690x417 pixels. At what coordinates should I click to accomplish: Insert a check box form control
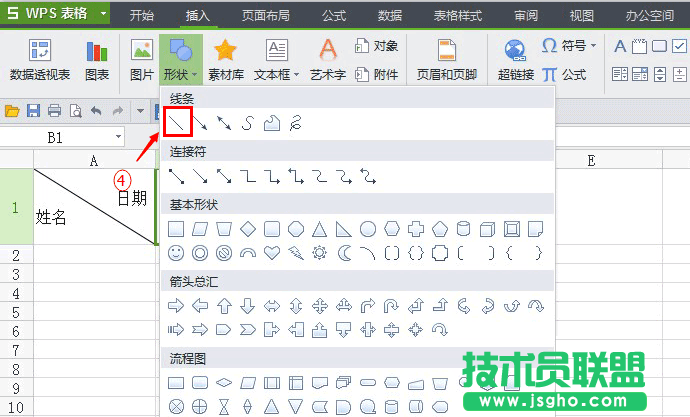(679, 46)
